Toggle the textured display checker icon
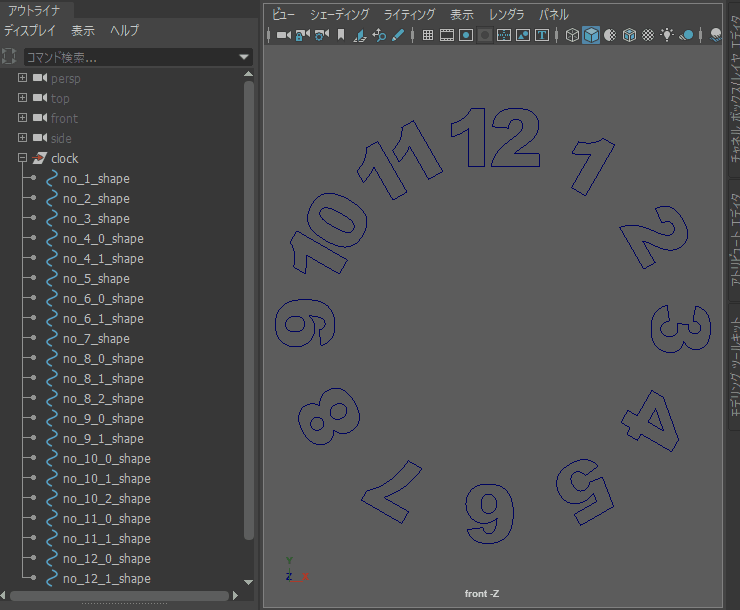Screen dimensions: 740x610 [x=648, y=35]
